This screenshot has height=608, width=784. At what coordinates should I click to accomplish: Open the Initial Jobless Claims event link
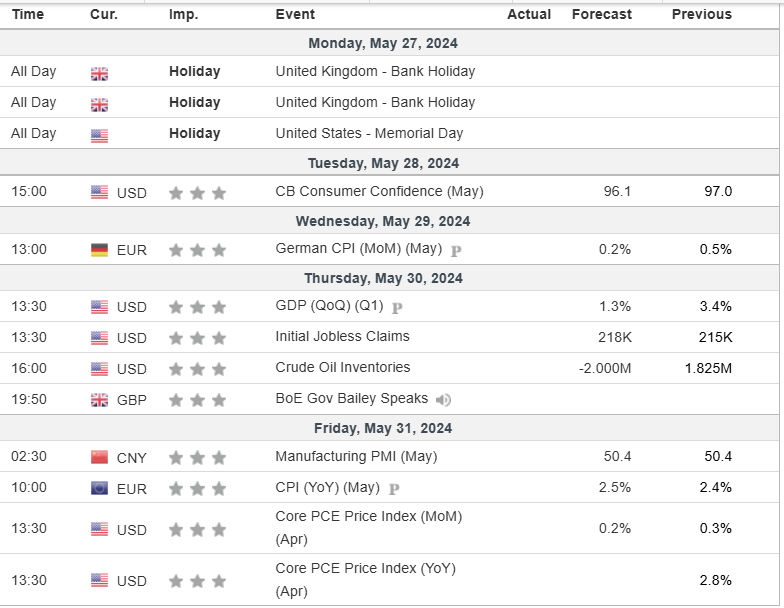342,336
